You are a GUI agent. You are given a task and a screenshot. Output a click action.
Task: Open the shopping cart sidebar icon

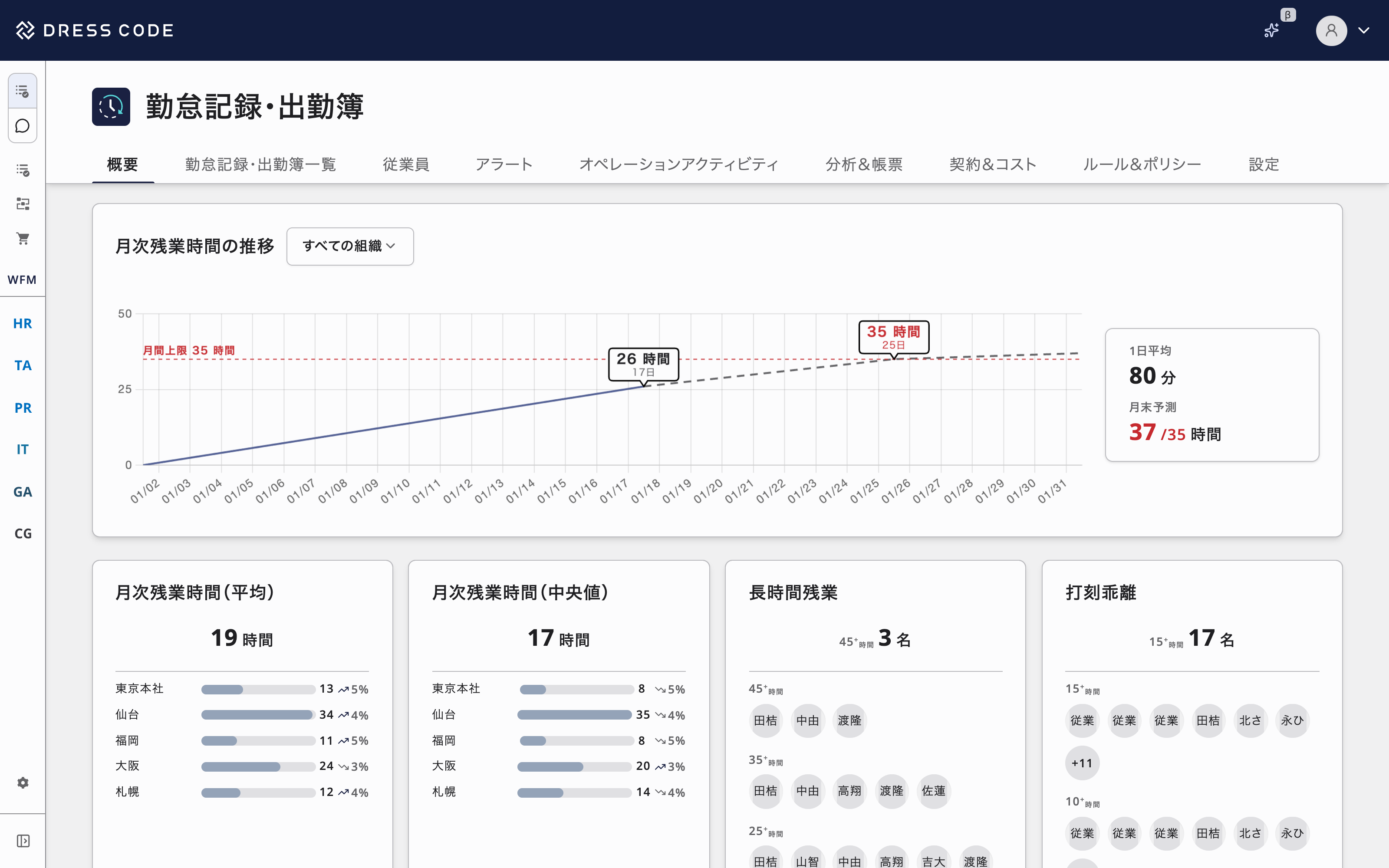23,238
